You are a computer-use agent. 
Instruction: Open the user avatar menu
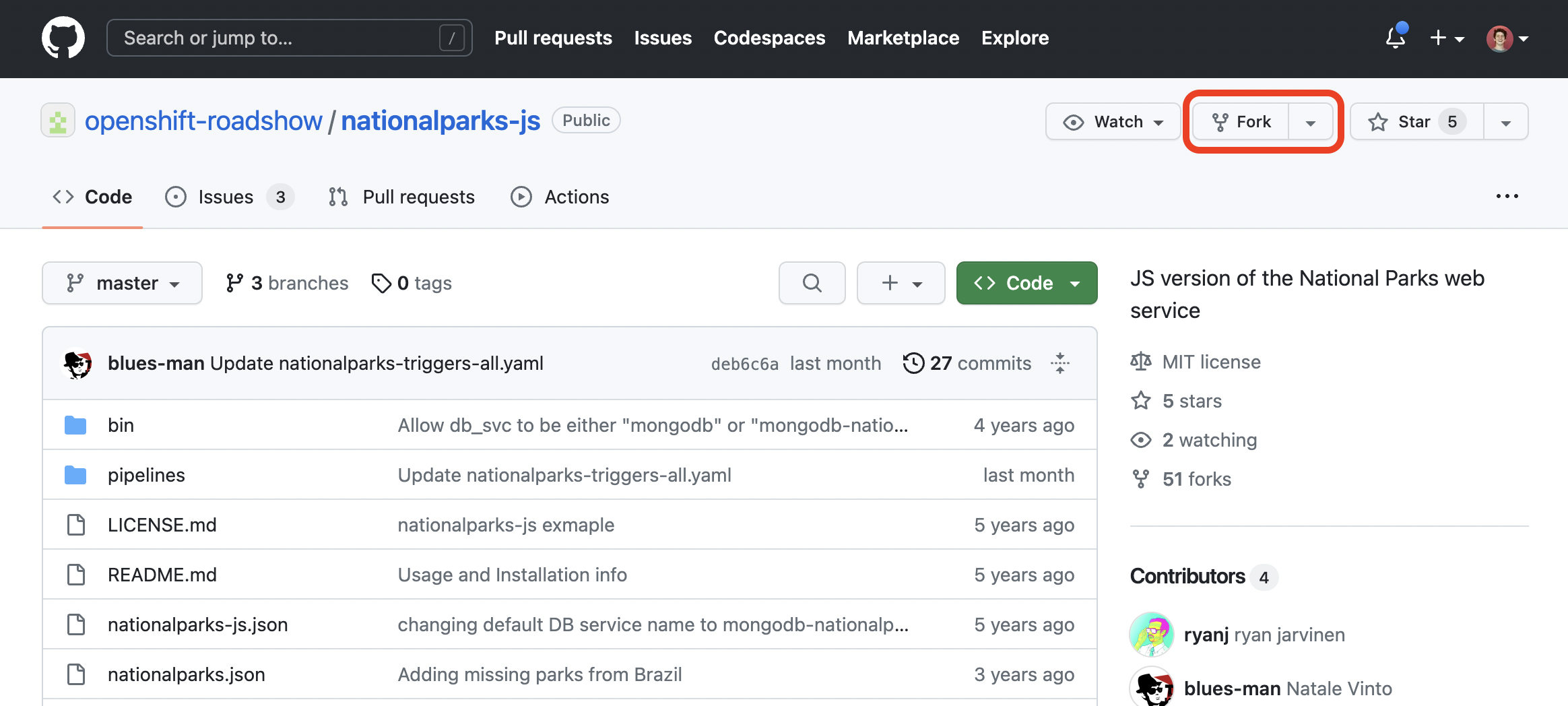(1507, 38)
